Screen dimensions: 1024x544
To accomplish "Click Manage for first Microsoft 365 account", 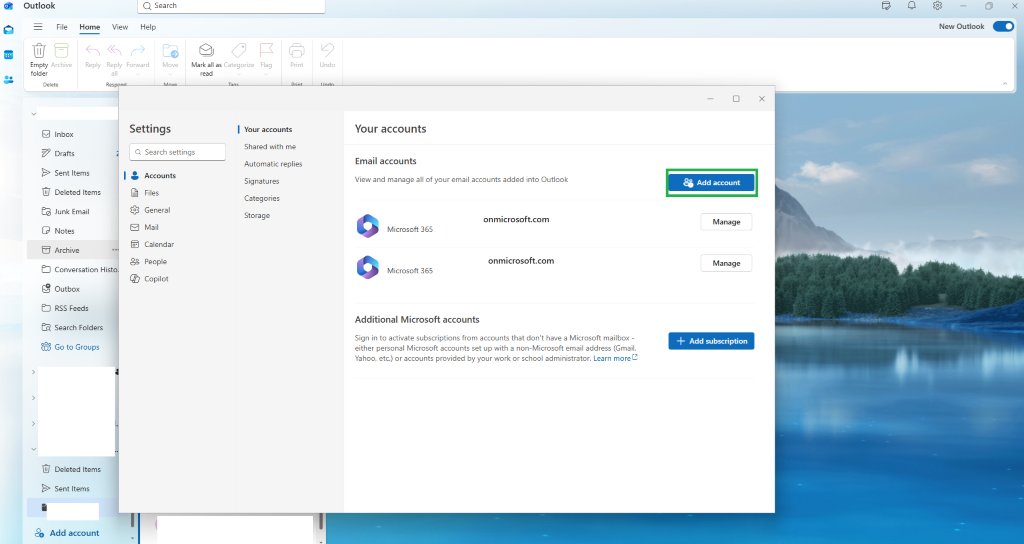I will tap(726, 222).
